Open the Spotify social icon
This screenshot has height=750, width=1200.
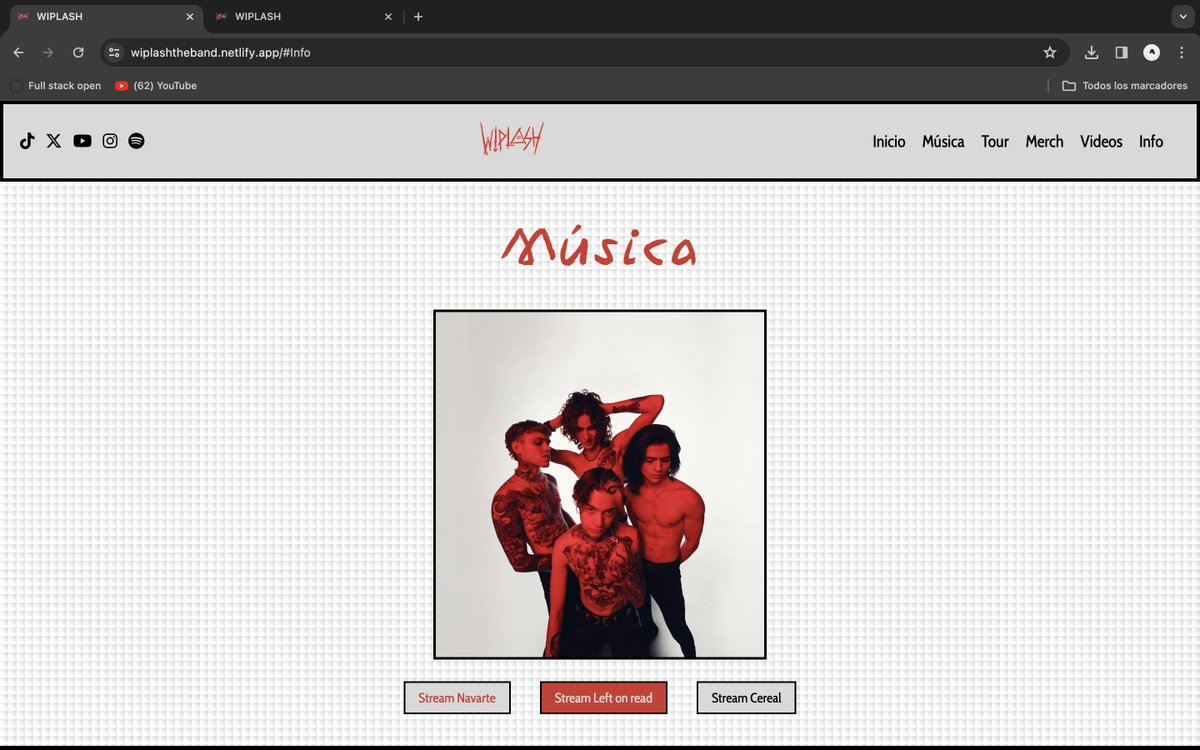coord(137,141)
